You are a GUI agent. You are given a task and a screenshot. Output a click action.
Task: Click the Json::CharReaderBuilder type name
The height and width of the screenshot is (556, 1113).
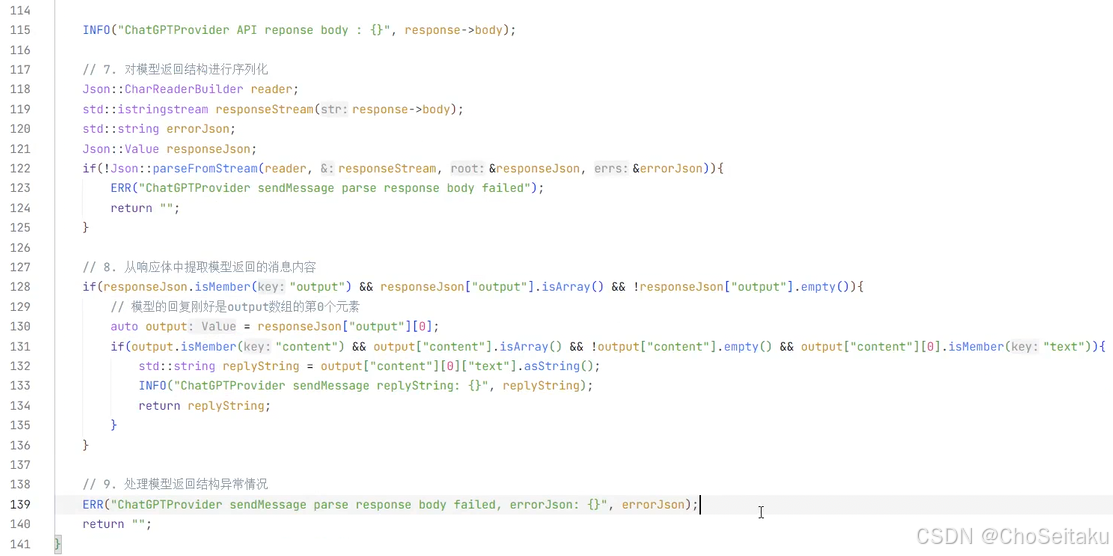tap(163, 89)
